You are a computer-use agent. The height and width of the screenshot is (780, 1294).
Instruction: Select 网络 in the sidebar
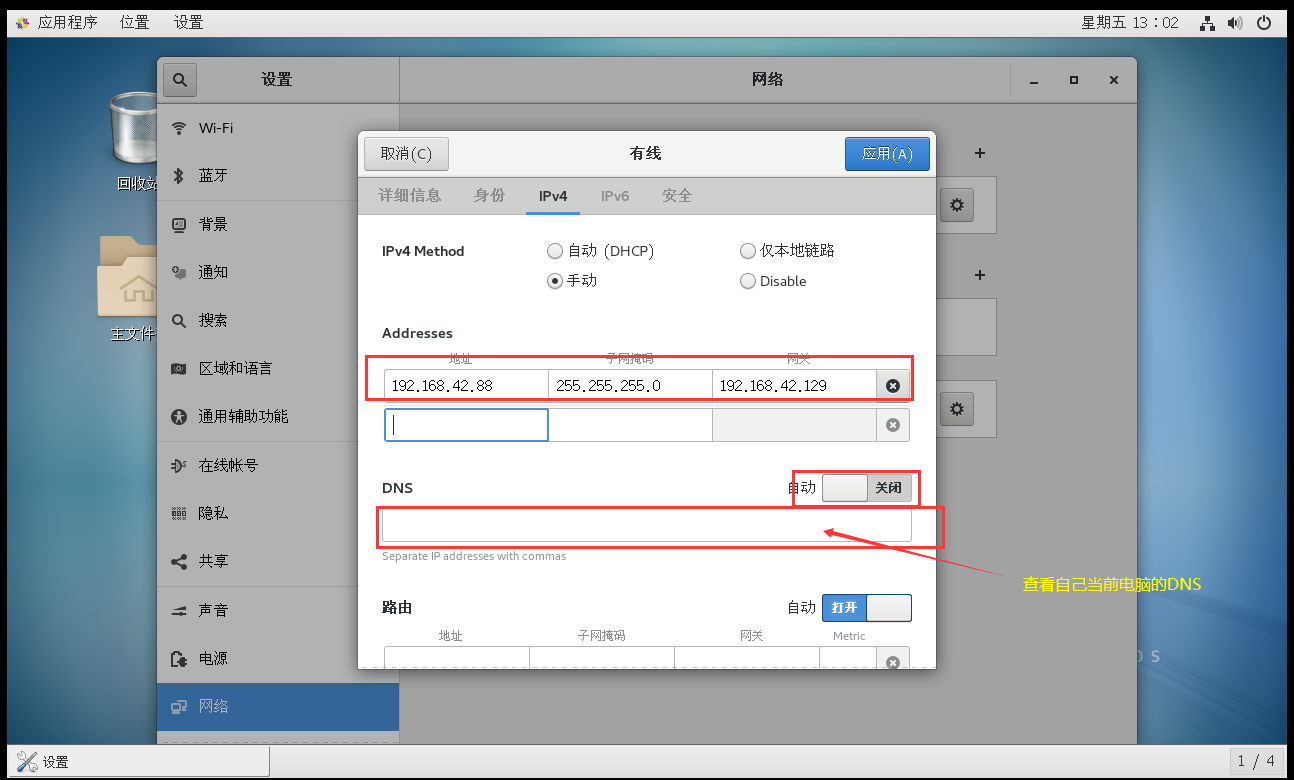click(x=278, y=706)
